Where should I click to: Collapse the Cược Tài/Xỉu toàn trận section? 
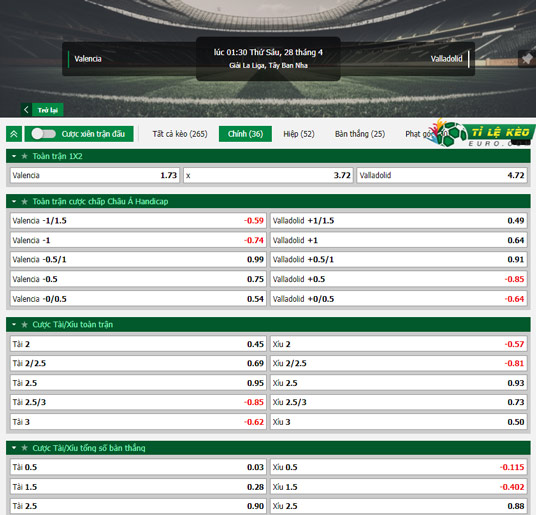tap(14, 325)
